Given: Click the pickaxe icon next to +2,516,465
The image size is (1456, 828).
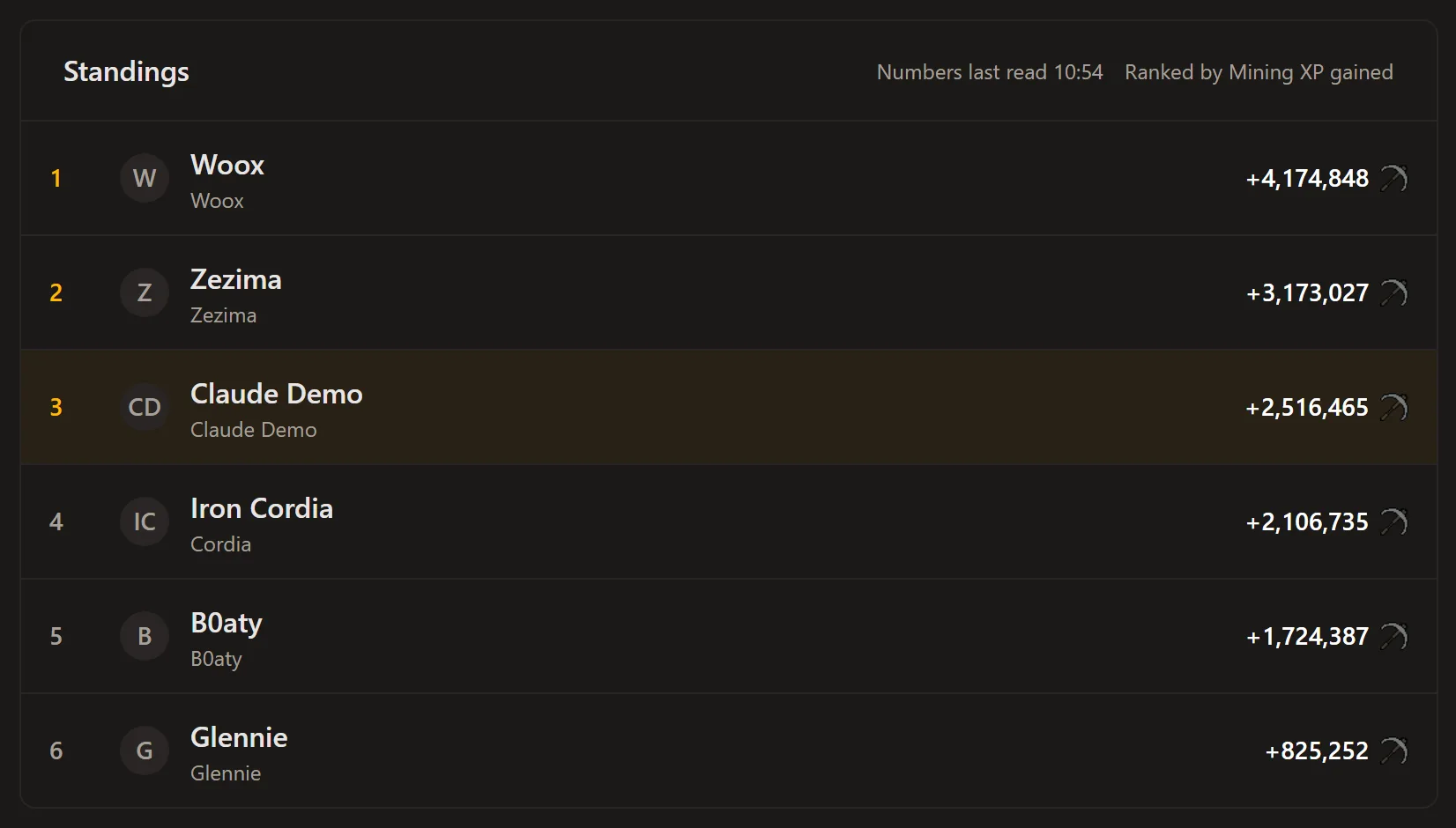Looking at the screenshot, I should [x=1393, y=407].
